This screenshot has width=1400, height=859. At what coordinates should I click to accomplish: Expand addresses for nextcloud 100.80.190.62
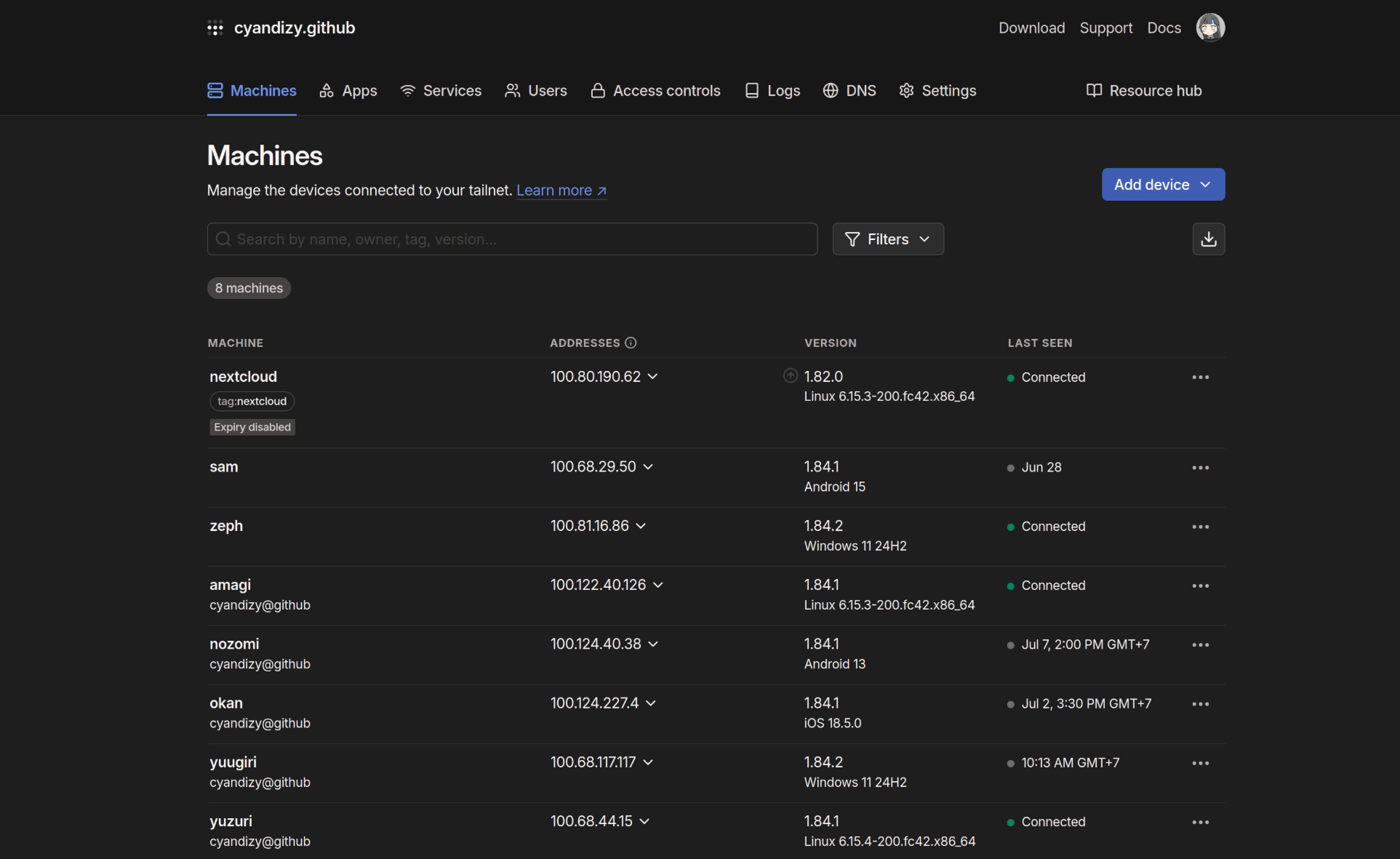653,377
